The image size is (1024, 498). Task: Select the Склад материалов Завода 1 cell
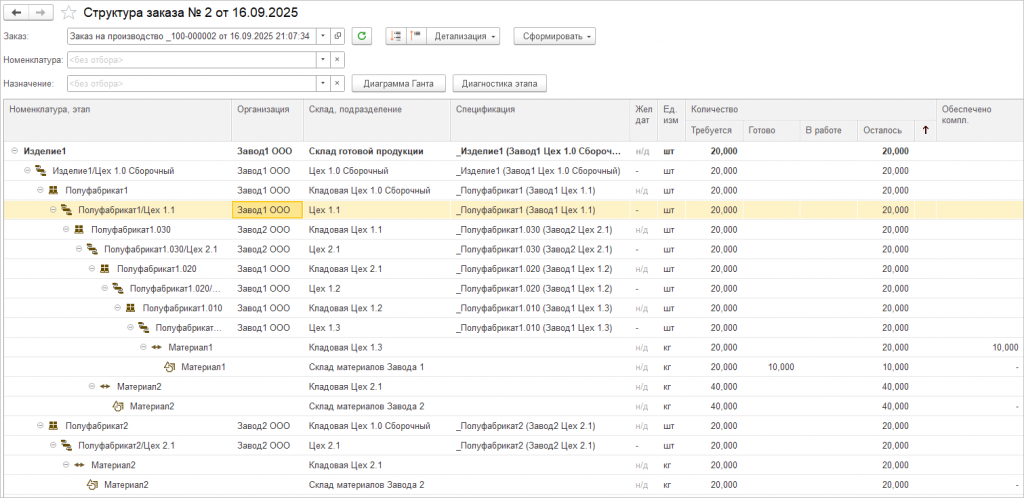(x=377, y=367)
